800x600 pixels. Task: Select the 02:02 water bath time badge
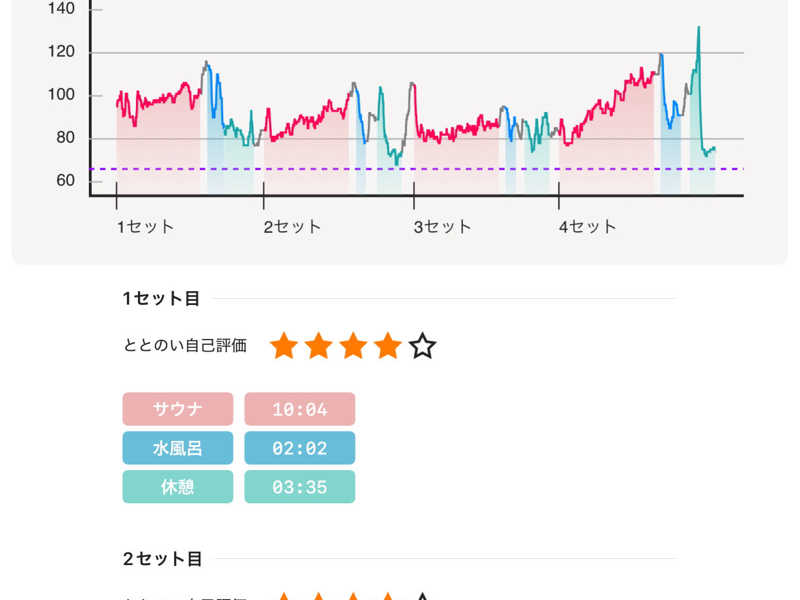point(300,448)
